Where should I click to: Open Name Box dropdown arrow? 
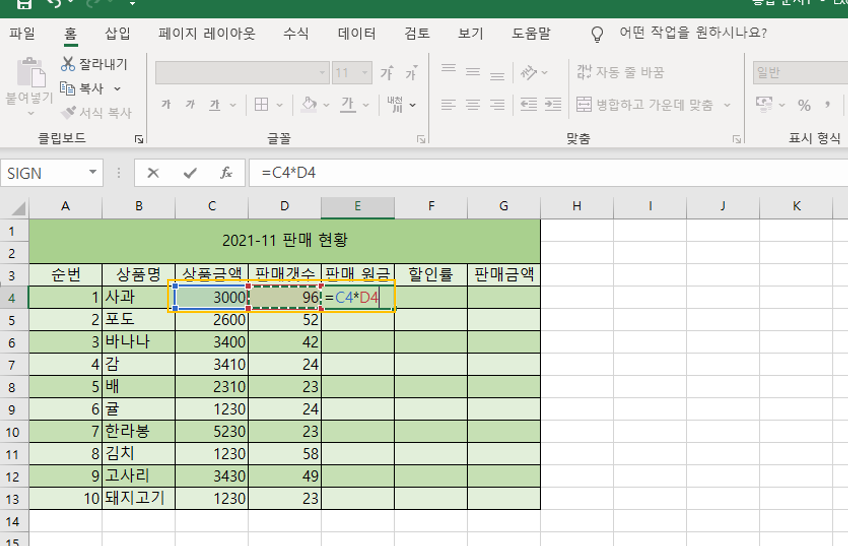[x=93, y=172]
